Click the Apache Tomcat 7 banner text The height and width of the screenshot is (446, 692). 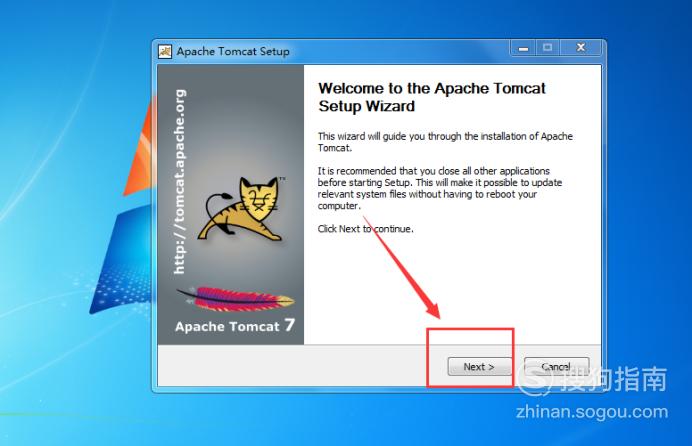tap(235, 326)
